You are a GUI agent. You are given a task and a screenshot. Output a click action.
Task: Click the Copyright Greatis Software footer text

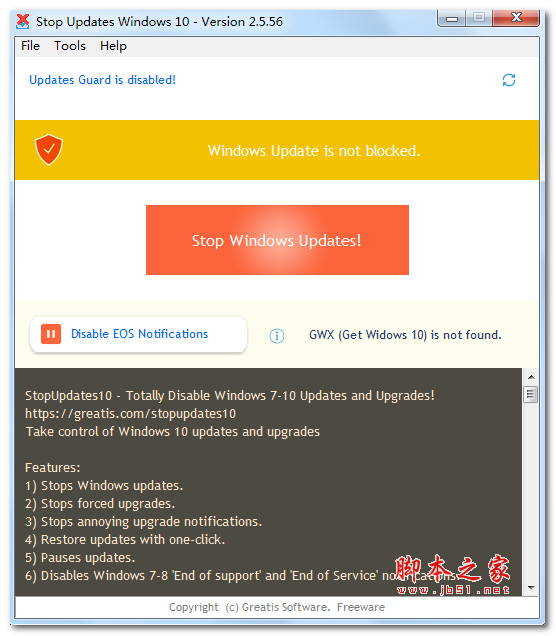(277, 607)
